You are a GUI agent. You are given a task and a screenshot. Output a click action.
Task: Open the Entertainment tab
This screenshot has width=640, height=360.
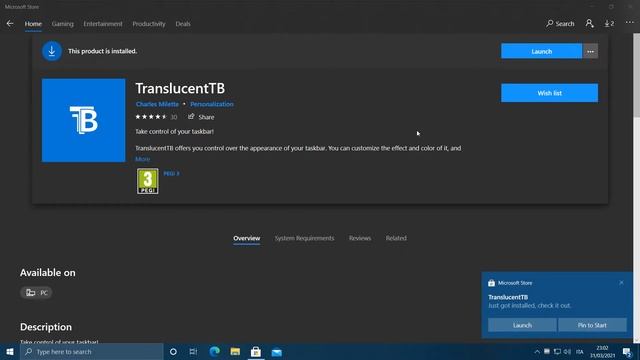click(103, 24)
